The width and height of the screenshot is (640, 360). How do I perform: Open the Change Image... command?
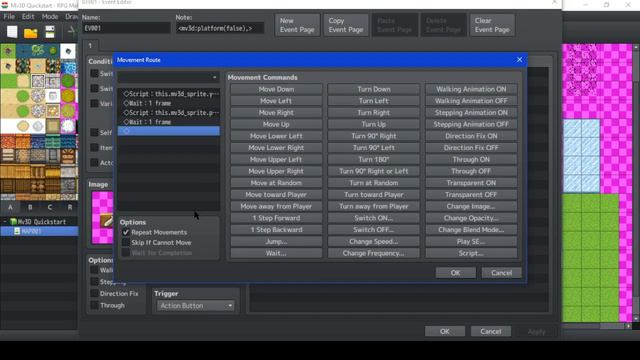tap(471, 207)
